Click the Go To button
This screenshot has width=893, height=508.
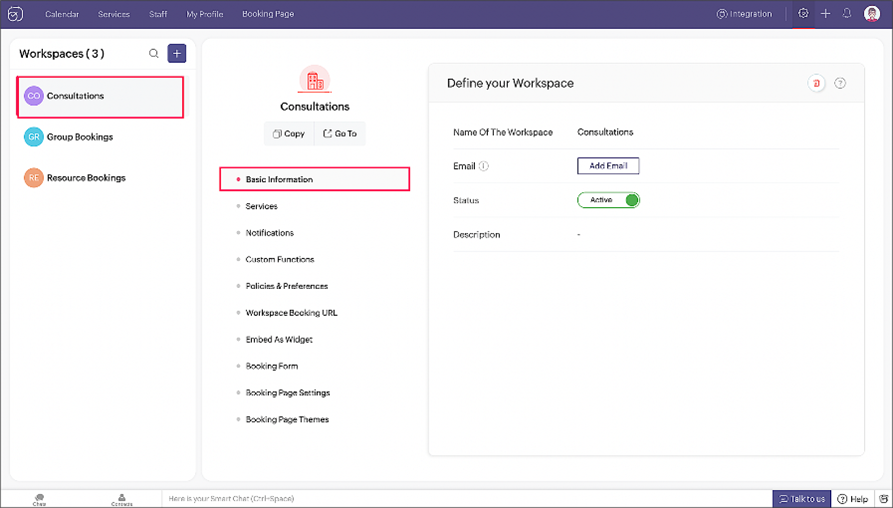click(340, 134)
